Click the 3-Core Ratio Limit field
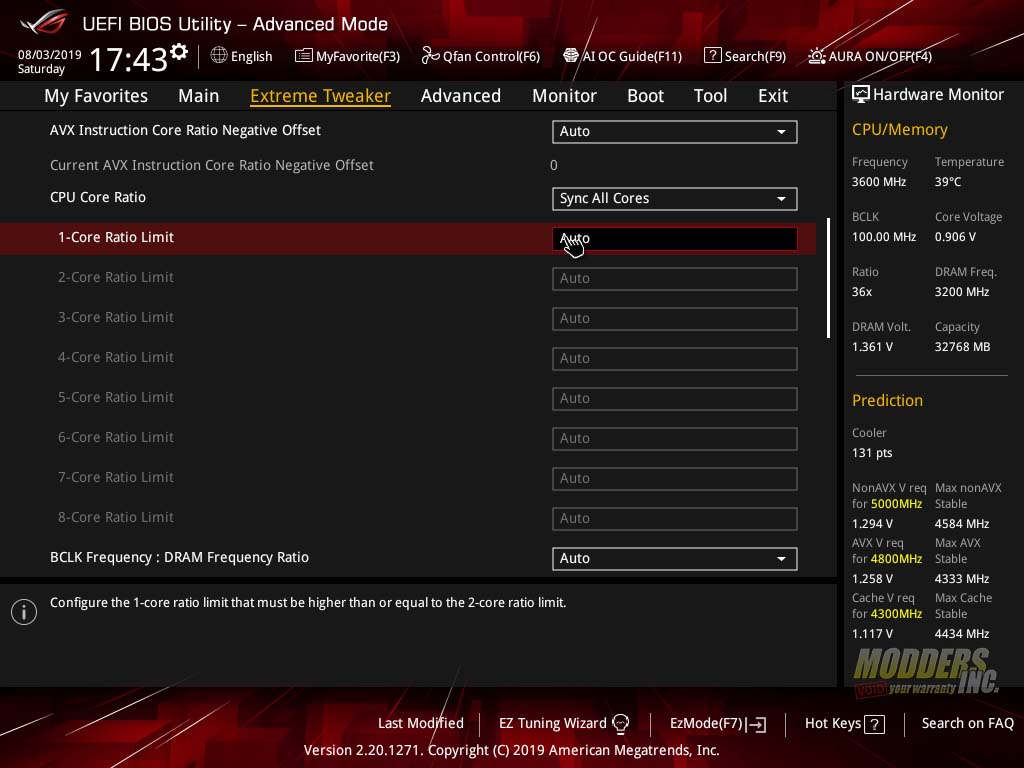This screenshot has height=768, width=1024. tap(675, 319)
